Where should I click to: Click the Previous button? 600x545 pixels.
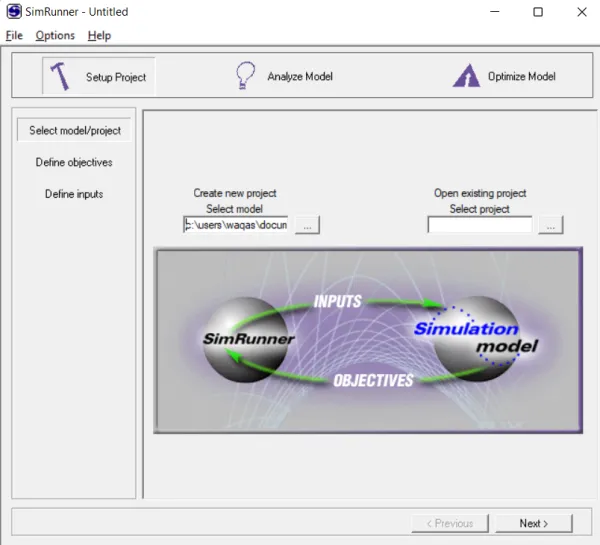click(x=450, y=523)
